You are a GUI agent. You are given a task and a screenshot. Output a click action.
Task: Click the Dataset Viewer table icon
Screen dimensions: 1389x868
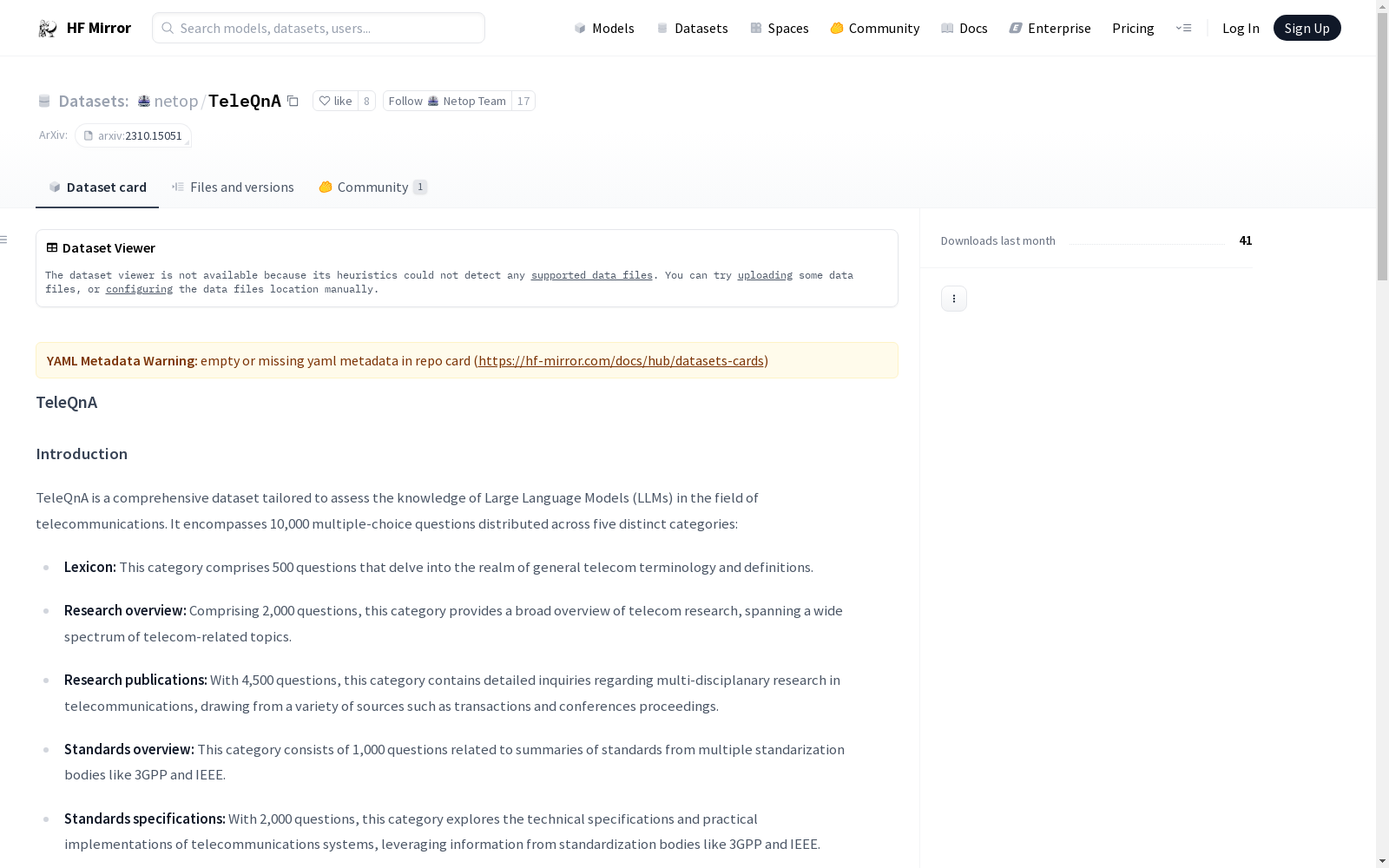pos(52,248)
